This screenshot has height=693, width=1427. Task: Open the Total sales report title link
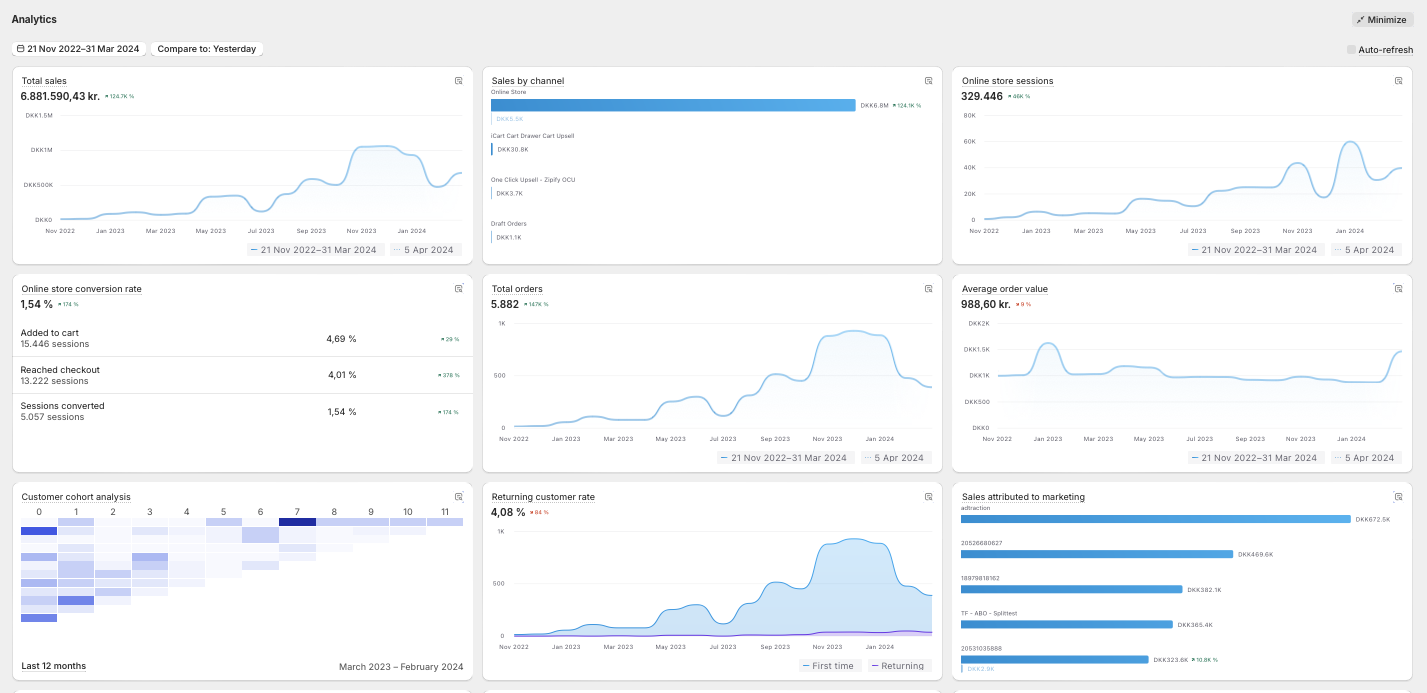44,81
